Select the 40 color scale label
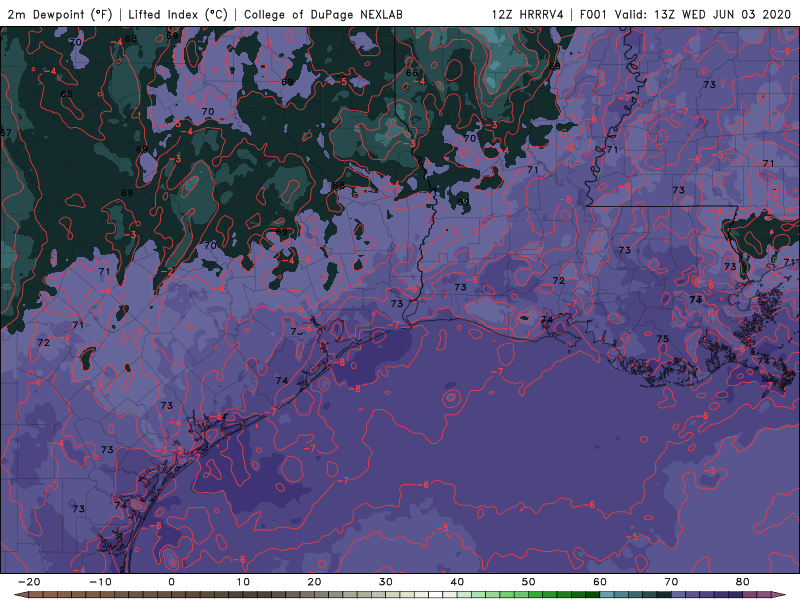Screen dimensions: 800x600 pyautogui.click(x=457, y=582)
